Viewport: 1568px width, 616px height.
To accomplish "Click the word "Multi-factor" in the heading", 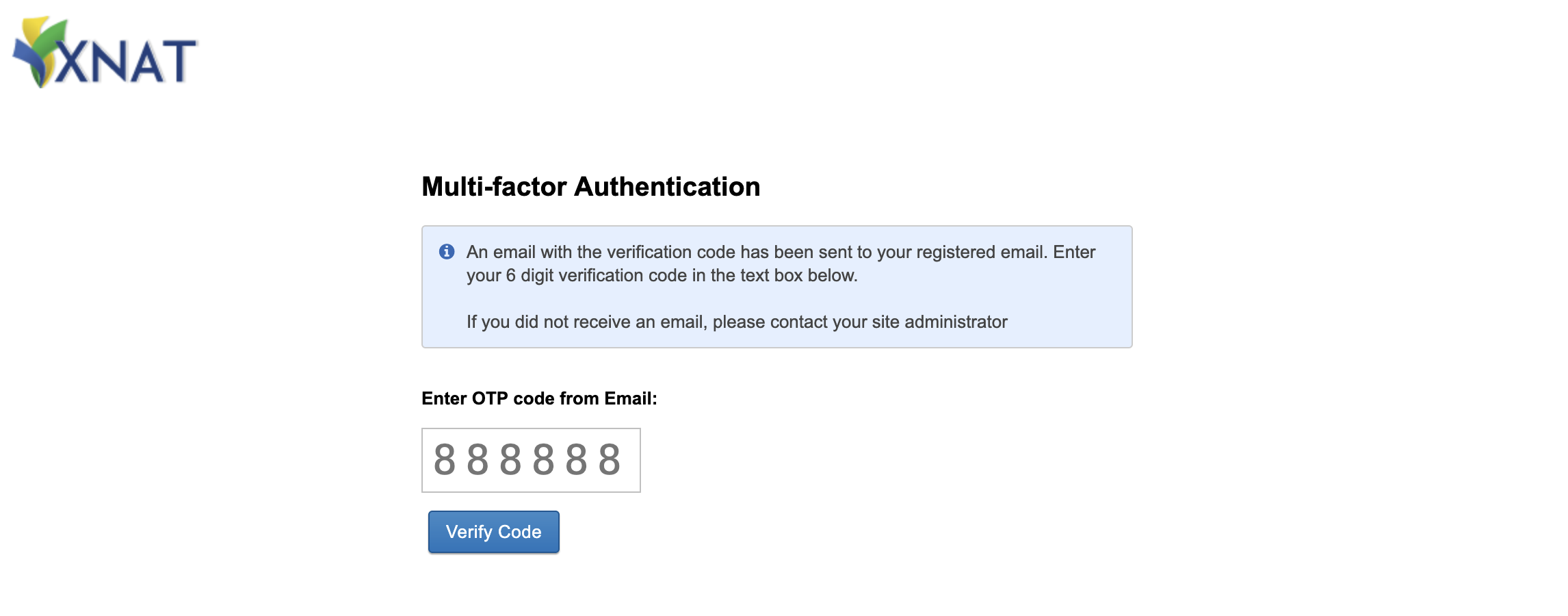I will click(x=494, y=187).
